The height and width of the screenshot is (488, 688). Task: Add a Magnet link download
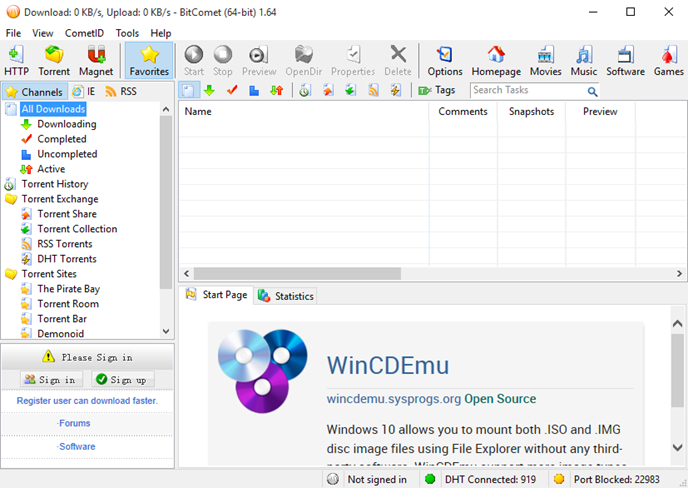[96, 61]
